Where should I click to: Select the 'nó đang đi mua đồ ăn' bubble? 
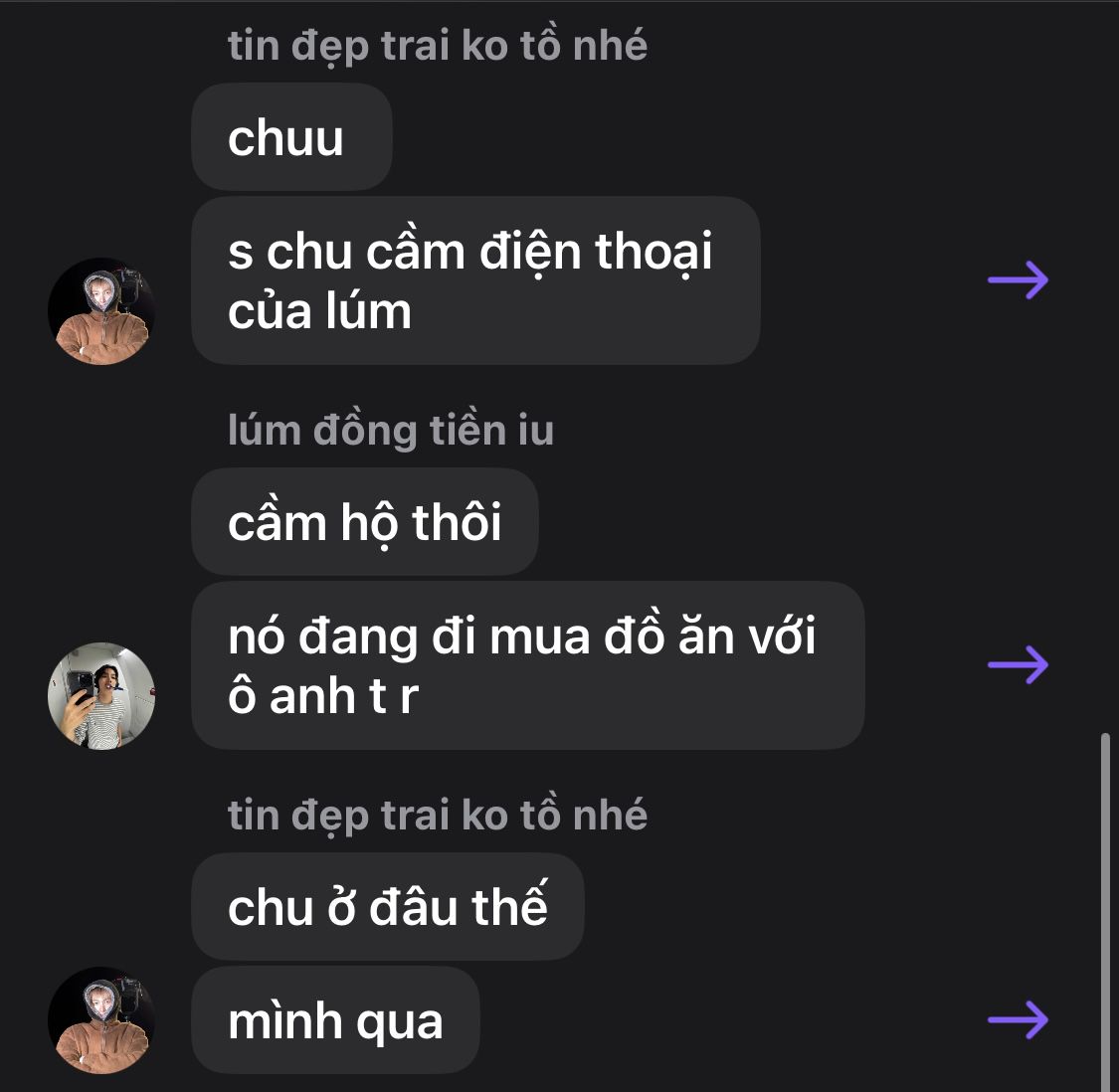click(528, 665)
